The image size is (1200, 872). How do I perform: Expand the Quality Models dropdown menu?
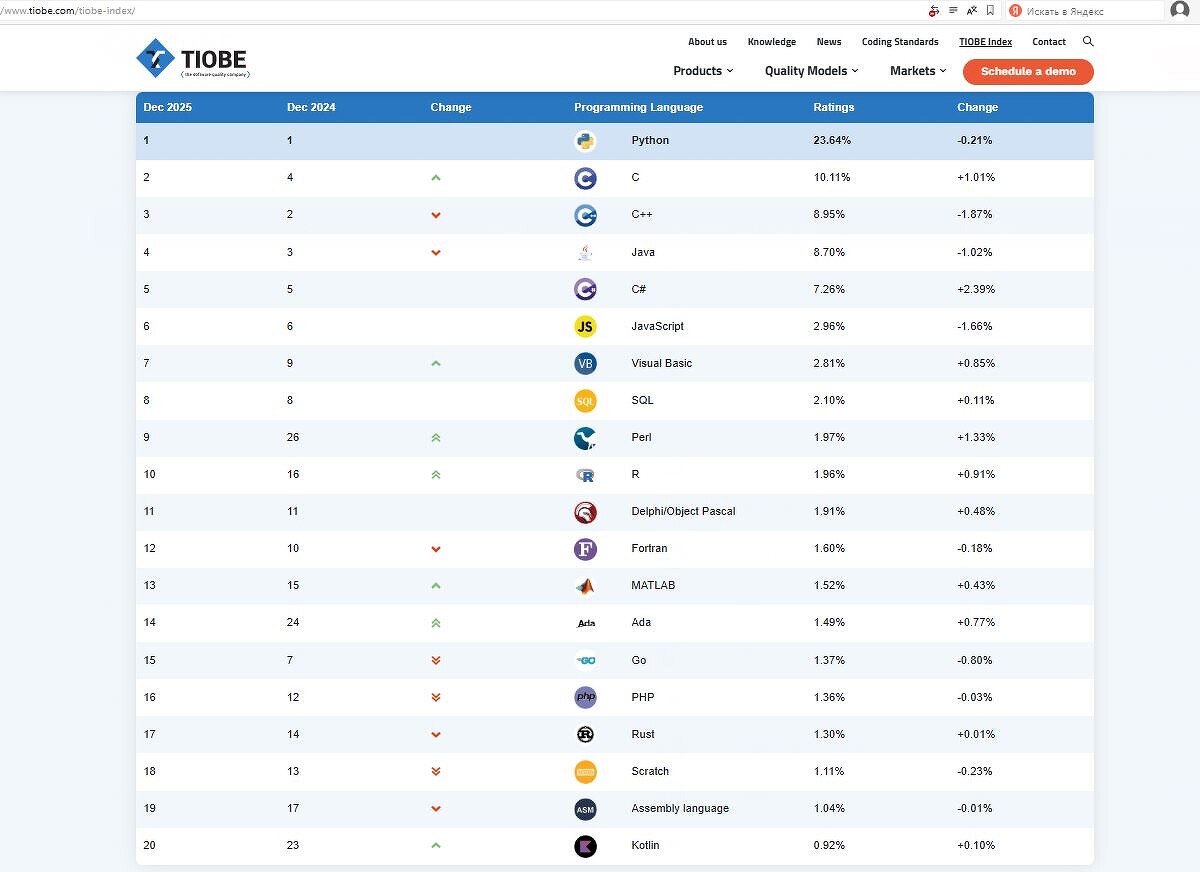coord(811,71)
